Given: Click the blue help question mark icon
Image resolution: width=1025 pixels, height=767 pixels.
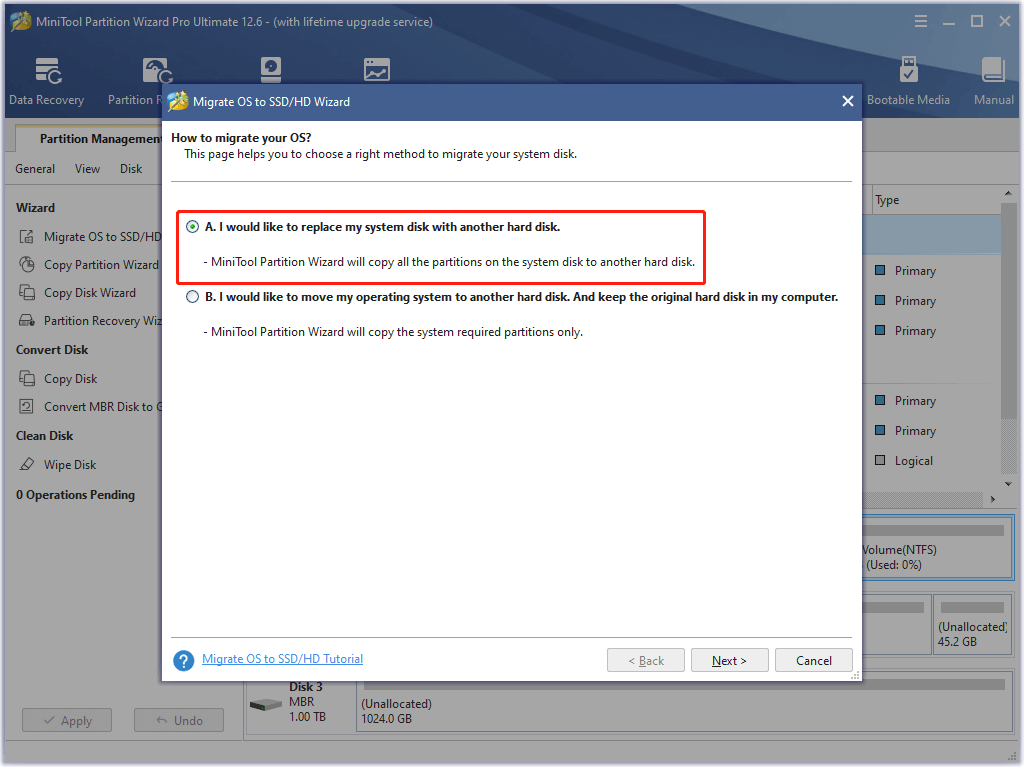Looking at the screenshot, I should [184, 660].
